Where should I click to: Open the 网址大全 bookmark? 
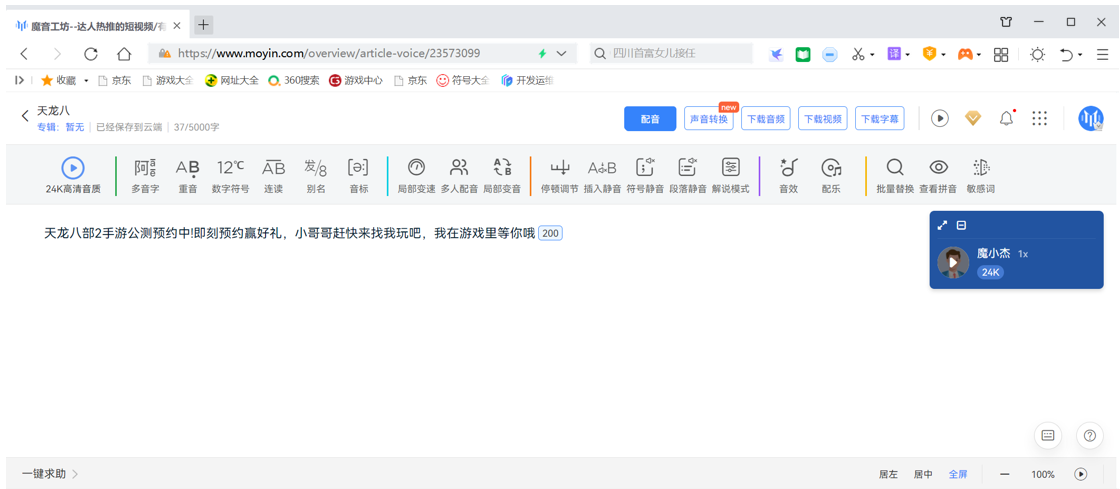point(231,81)
